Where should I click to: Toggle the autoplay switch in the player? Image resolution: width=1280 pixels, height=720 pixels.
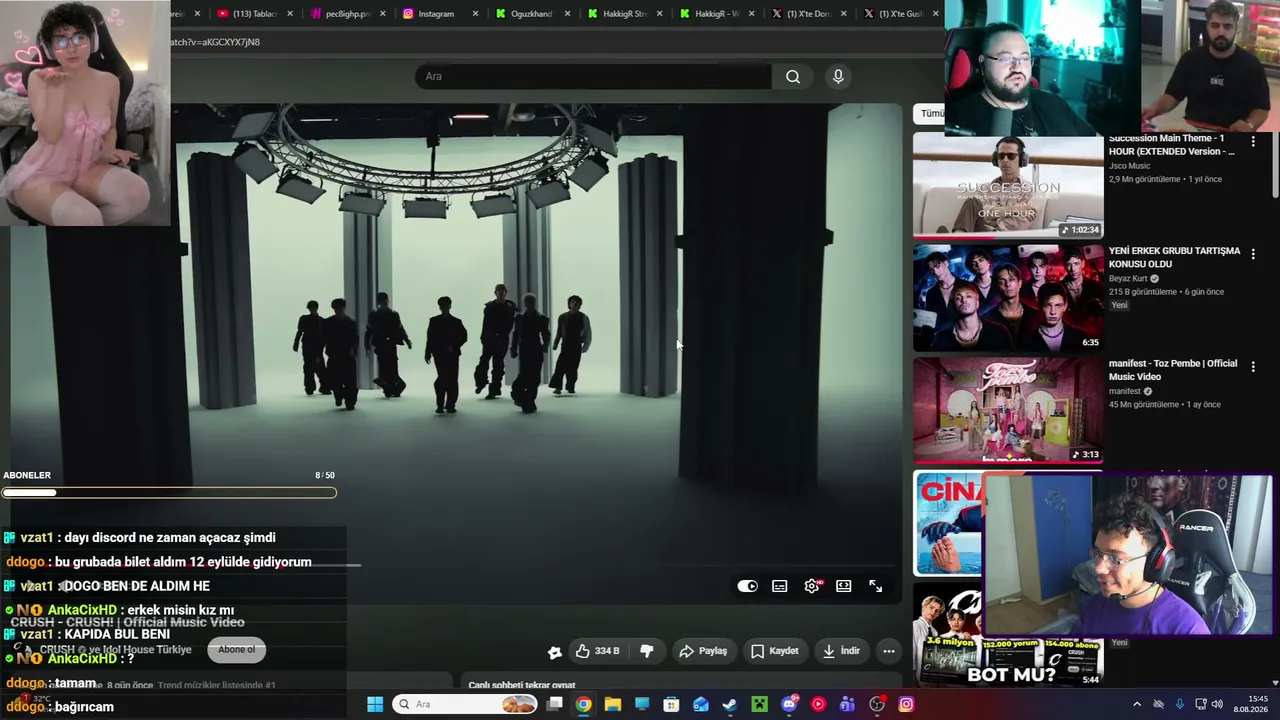747,586
